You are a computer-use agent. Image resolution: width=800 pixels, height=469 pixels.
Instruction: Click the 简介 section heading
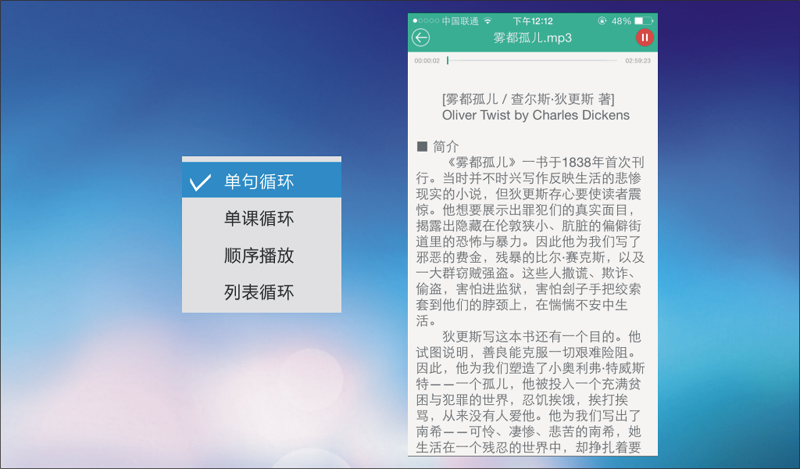tap(446, 147)
